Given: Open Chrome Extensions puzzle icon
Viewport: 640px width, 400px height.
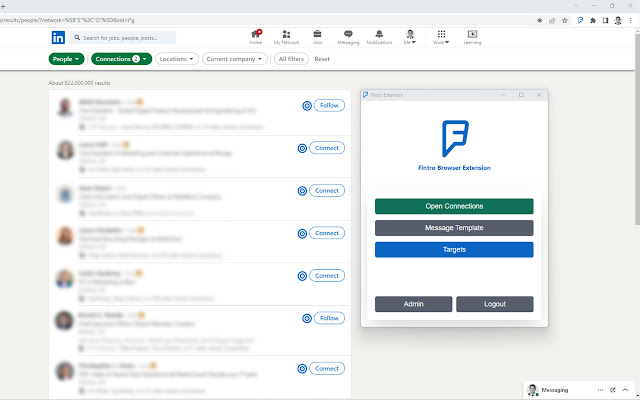Looking at the screenshot, I should pos(593,20).
